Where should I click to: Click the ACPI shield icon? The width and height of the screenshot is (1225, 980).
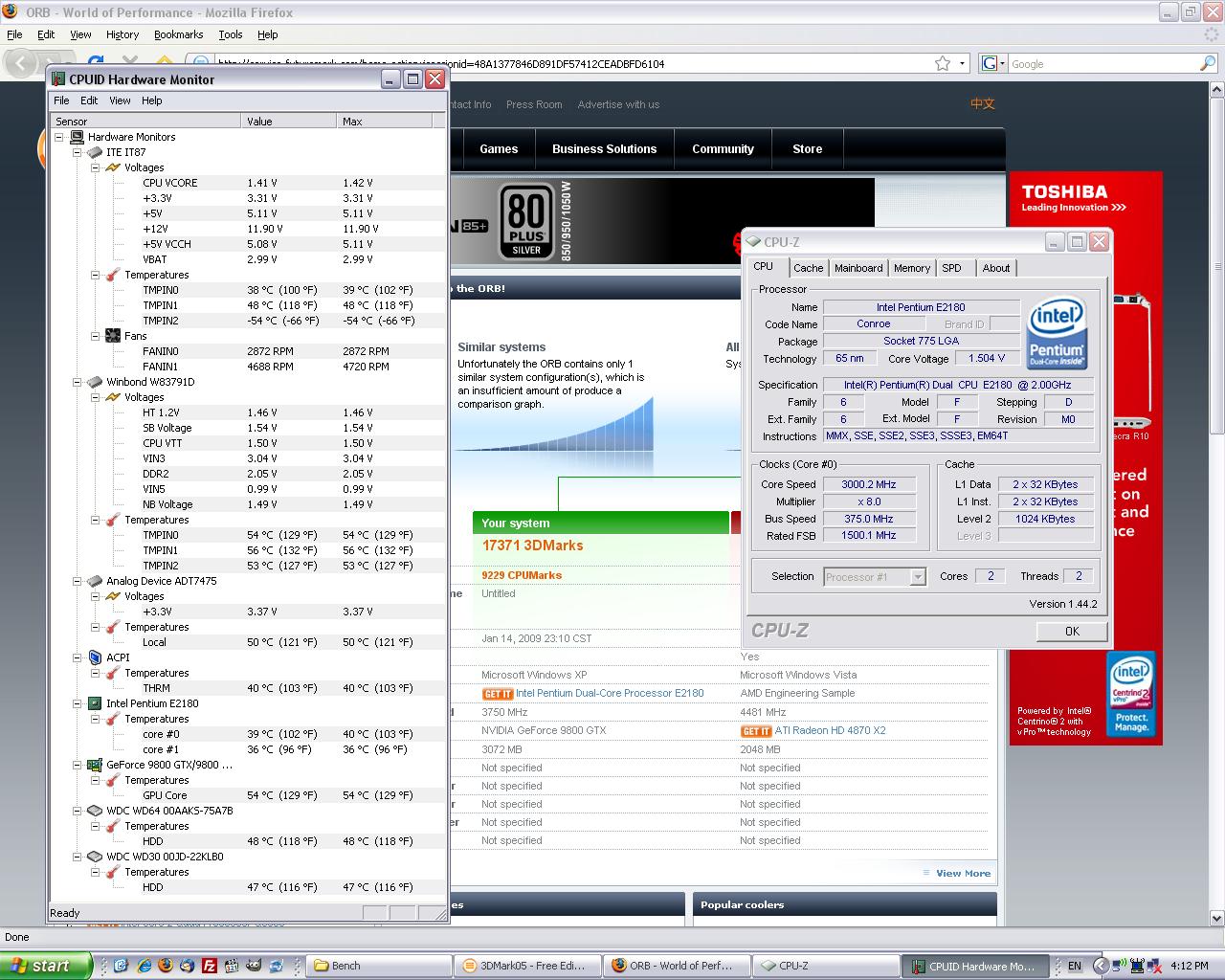[95, 657]
